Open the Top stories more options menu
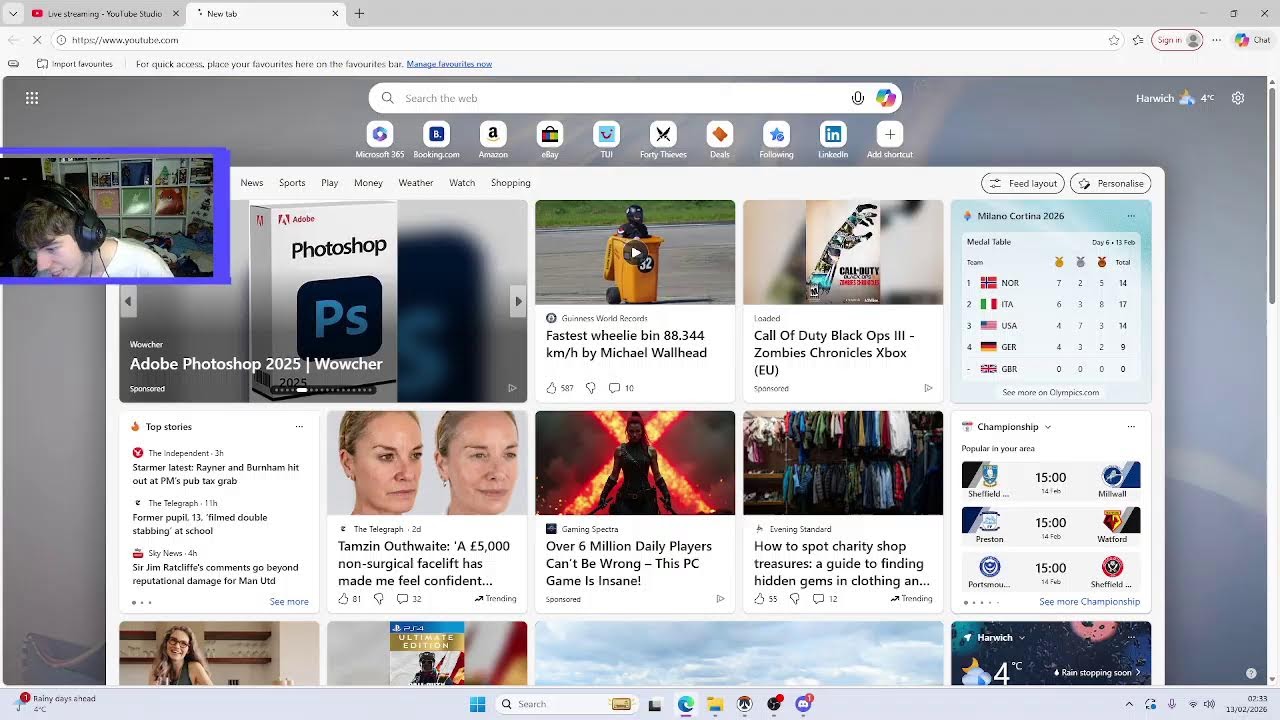The height and width of the screenshot is (720, 1280). [299, 427]
